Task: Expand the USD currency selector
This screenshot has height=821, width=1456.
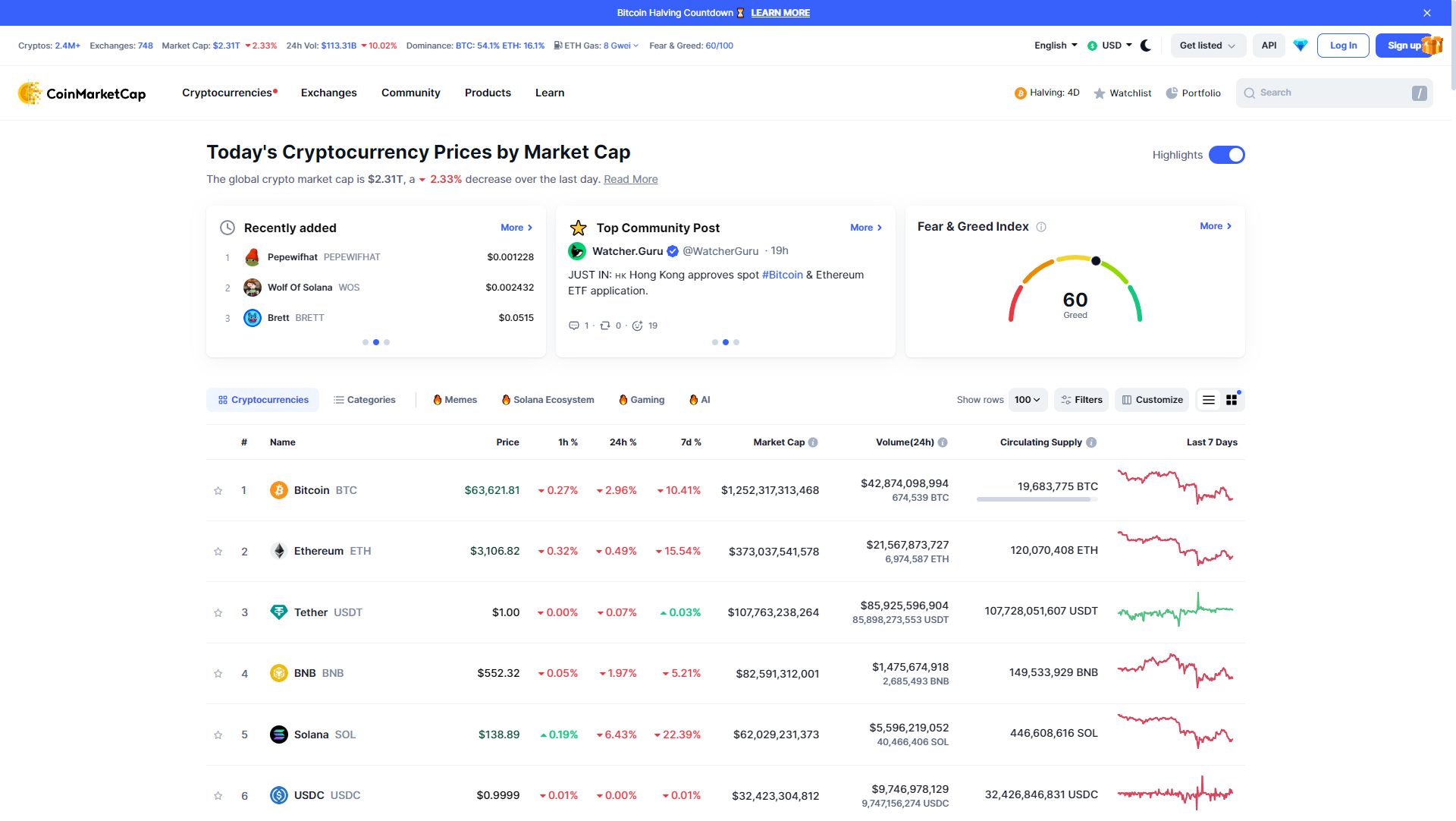Action: 1110,46
